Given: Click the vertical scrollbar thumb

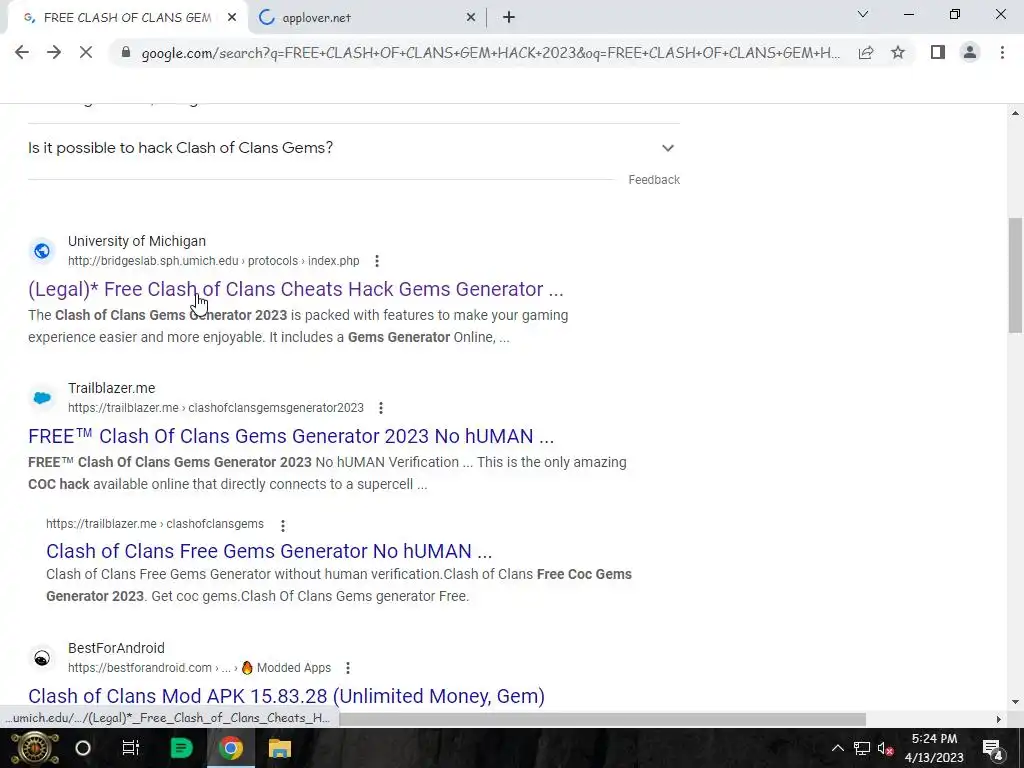Looking at the screenshot, I should (1015, 276).
